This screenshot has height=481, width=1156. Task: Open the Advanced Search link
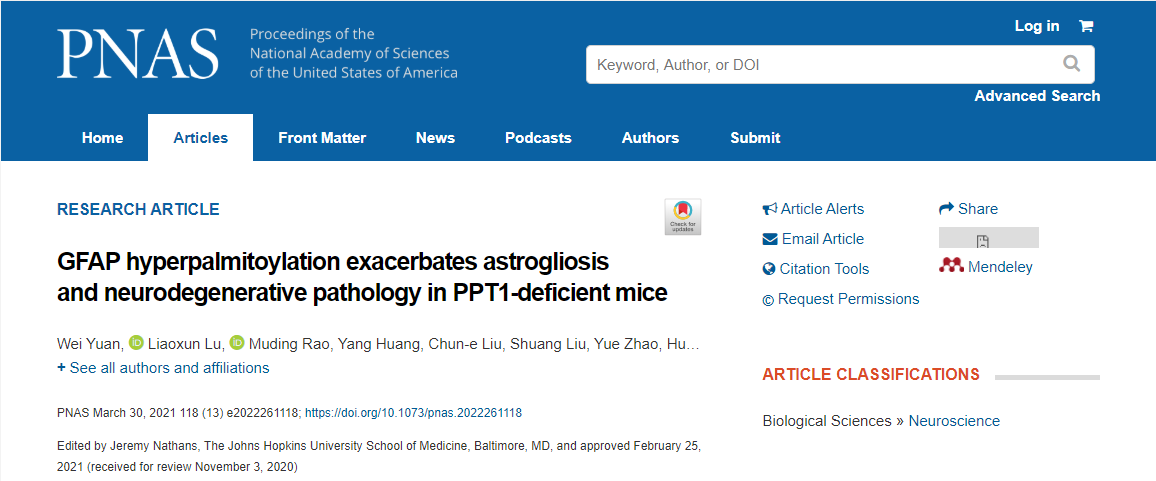coord(1037,96)
